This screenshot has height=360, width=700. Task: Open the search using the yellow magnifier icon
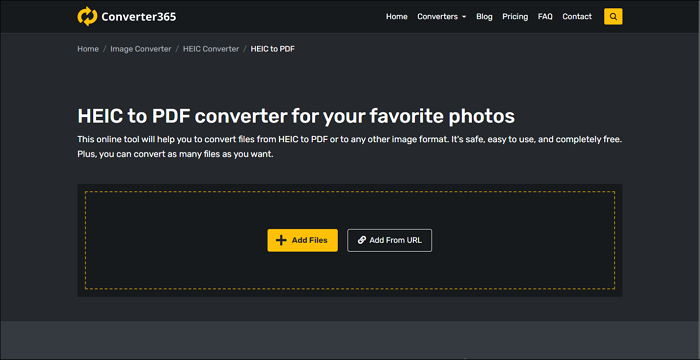[x=613, y=17]
